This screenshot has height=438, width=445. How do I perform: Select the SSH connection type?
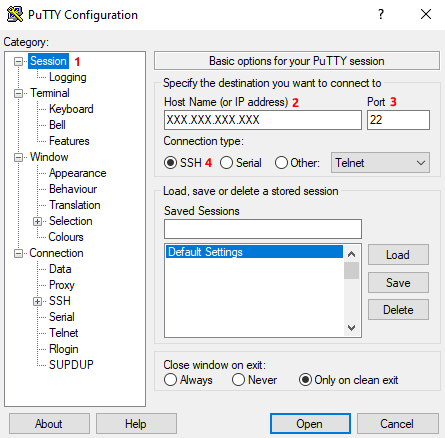(170, 163)
